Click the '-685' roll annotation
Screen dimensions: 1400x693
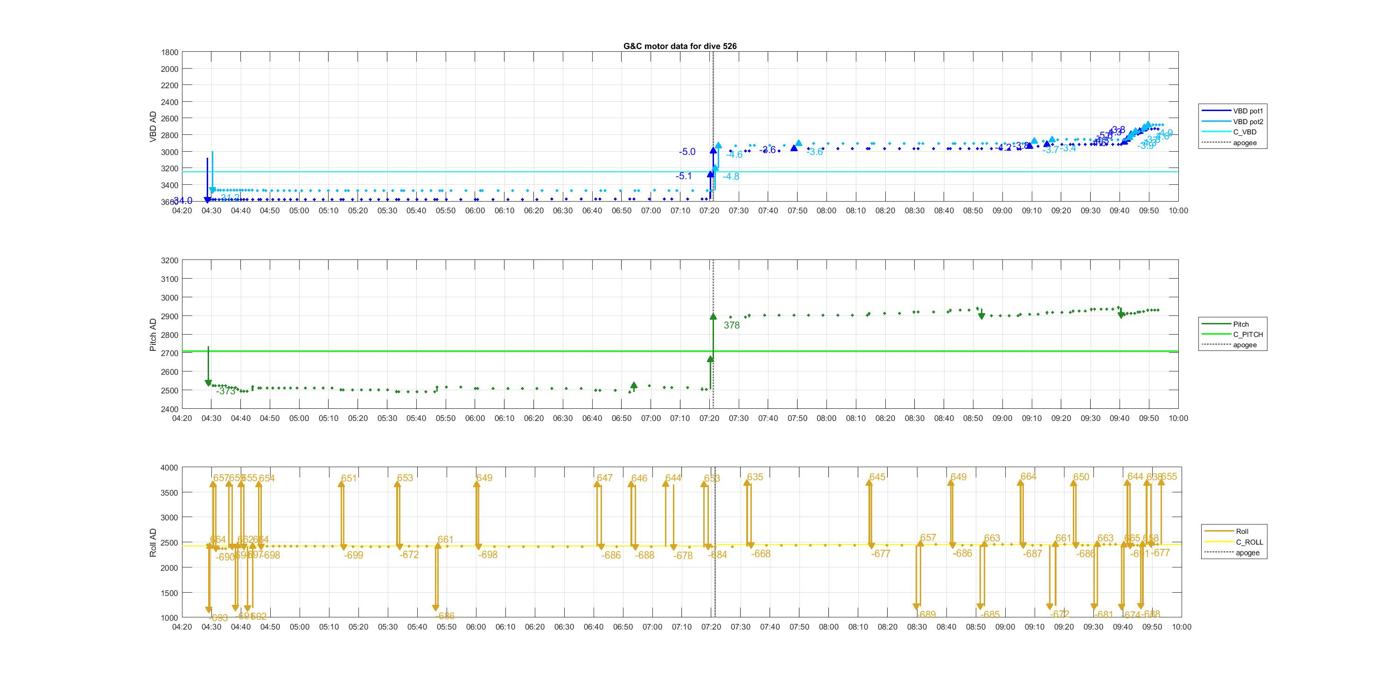click(x=990, y=615)
